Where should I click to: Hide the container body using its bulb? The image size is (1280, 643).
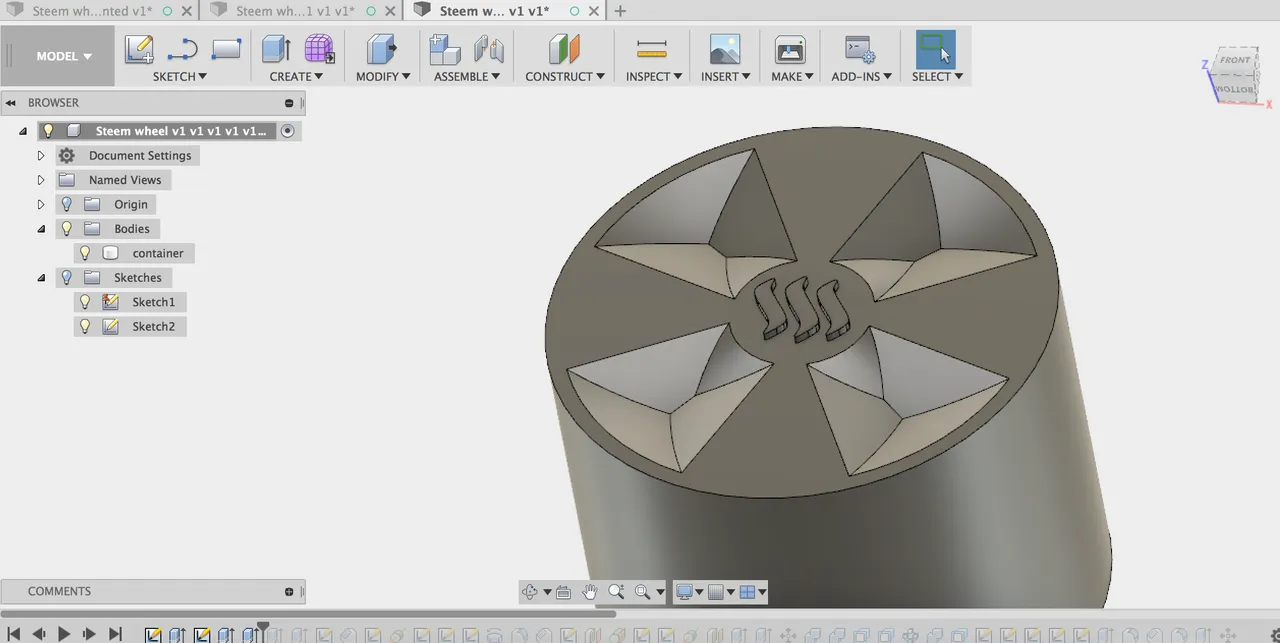coord(85,253)
